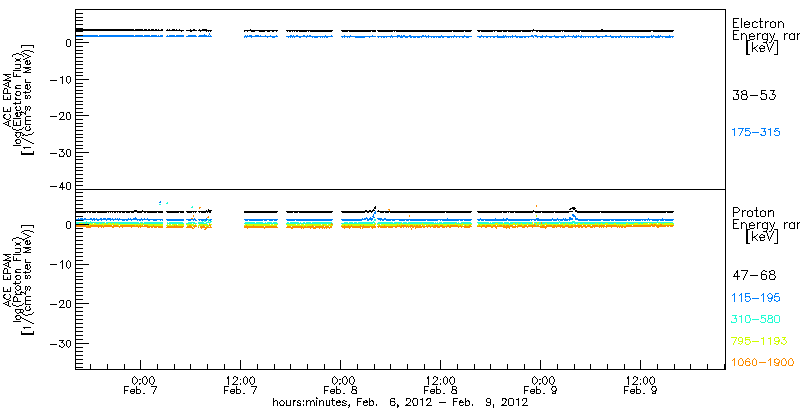Image resolution: width=800 pixels, height=410 pixels.
Task: Select the 47-68 proton energy legend label
Action: click(754, 276)
